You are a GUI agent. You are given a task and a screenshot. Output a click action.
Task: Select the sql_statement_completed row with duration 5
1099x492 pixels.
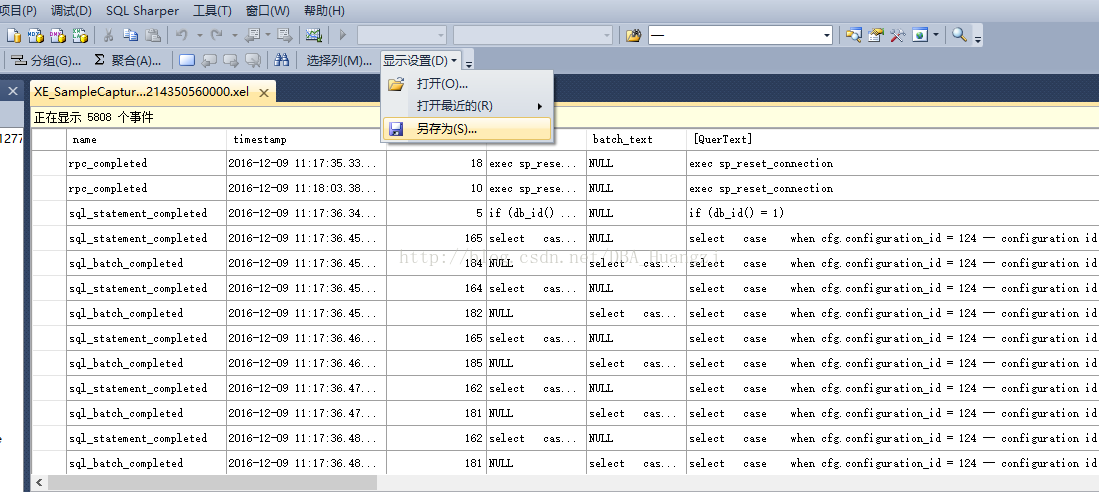[565, 213]
